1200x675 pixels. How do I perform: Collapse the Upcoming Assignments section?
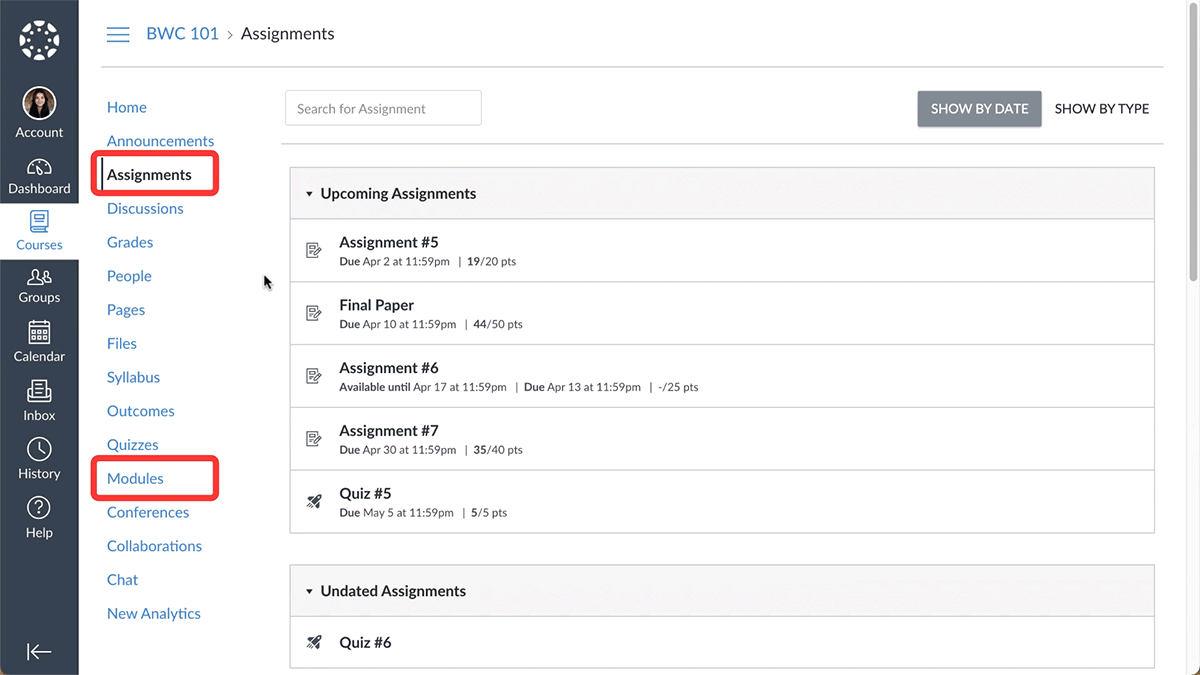coord(309,193)
